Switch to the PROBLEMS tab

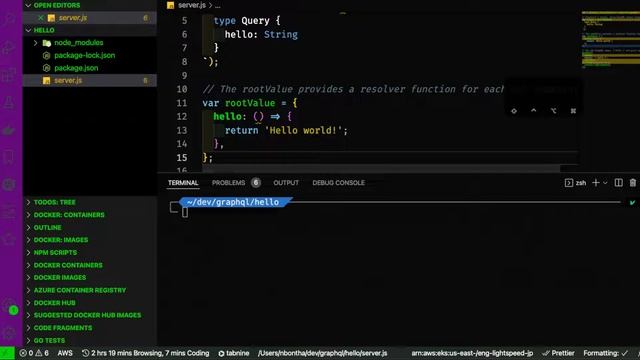[228, 183]
